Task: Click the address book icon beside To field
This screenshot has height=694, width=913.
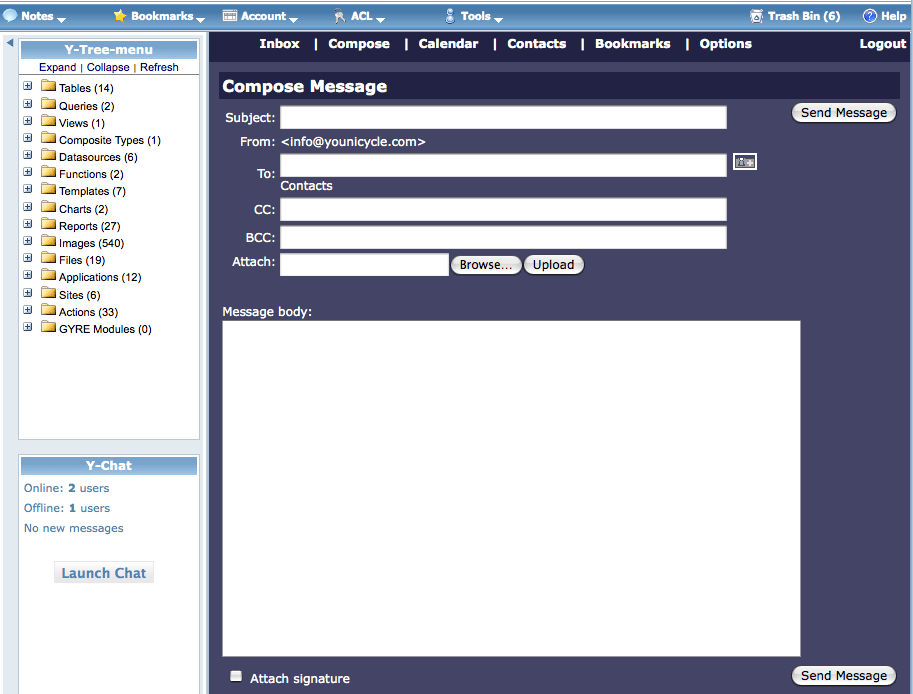Action: [x=744, y=162]
